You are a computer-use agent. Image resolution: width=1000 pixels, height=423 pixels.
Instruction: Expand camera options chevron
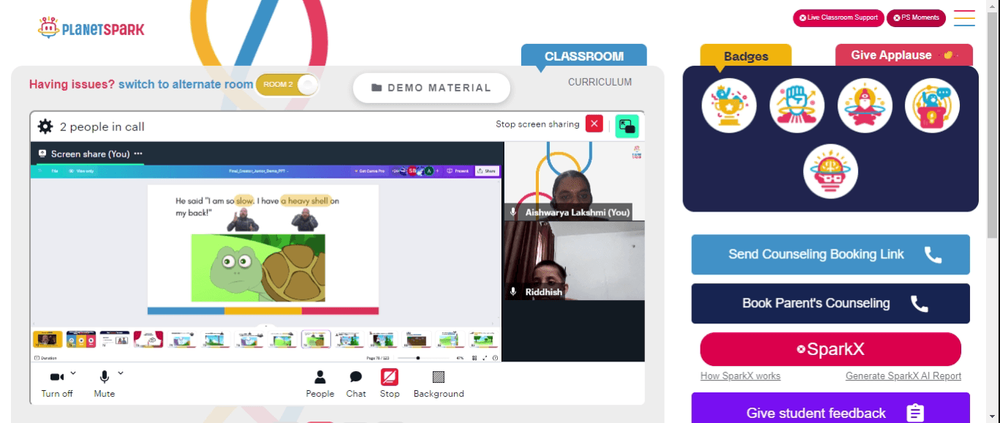click(73, 373)
